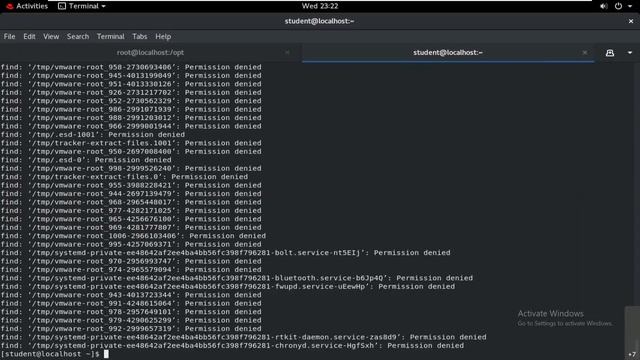This screenshot has height=360, width=640.
Task: Click '/tmp/.esd-0' Permission denied line
Action: [x=86, y=160]
